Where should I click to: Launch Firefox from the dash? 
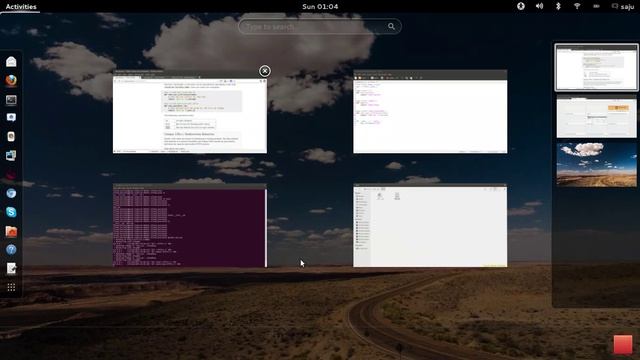pos(11,80)
